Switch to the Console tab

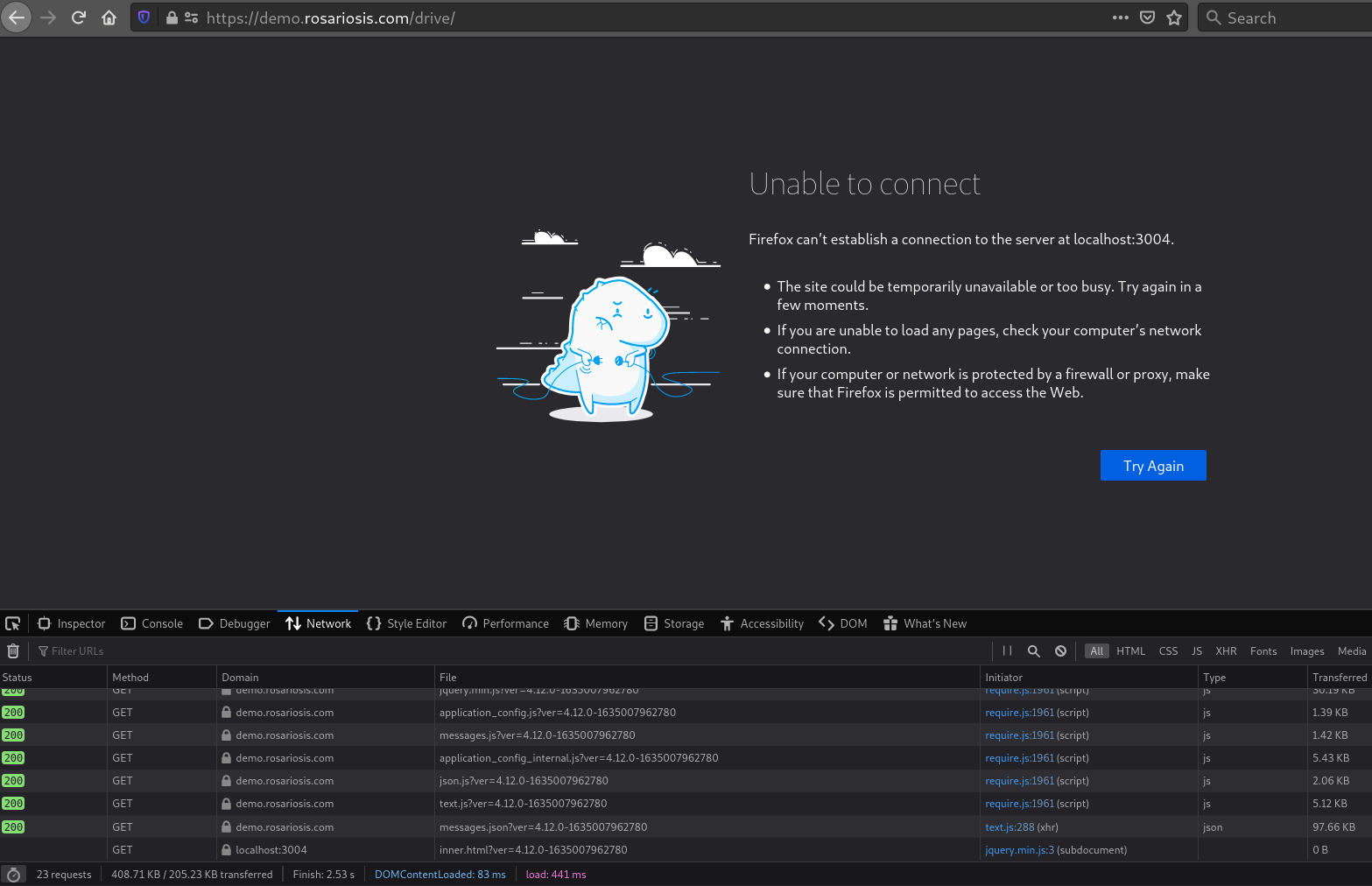(152, 623)
